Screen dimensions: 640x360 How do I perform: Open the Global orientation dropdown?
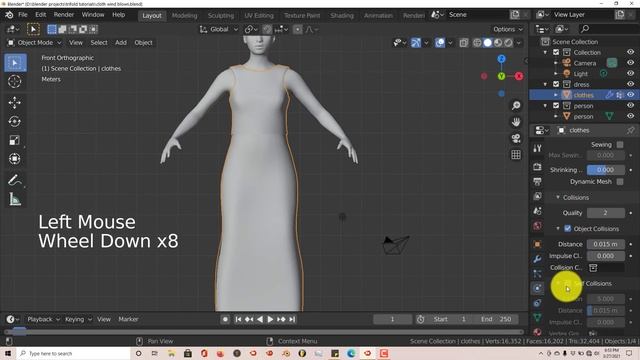point(219,29)
